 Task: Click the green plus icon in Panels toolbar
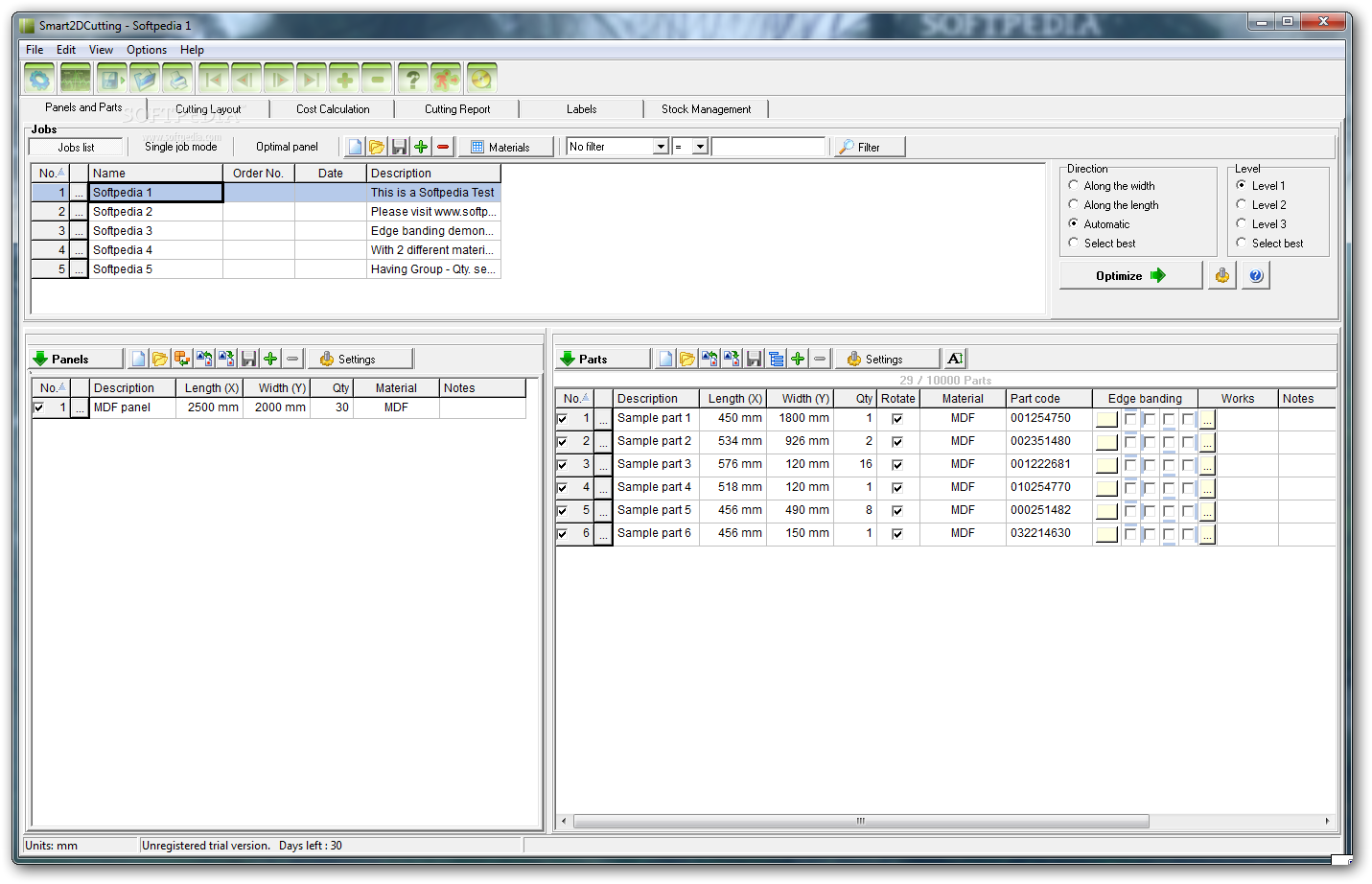[270, 359]
